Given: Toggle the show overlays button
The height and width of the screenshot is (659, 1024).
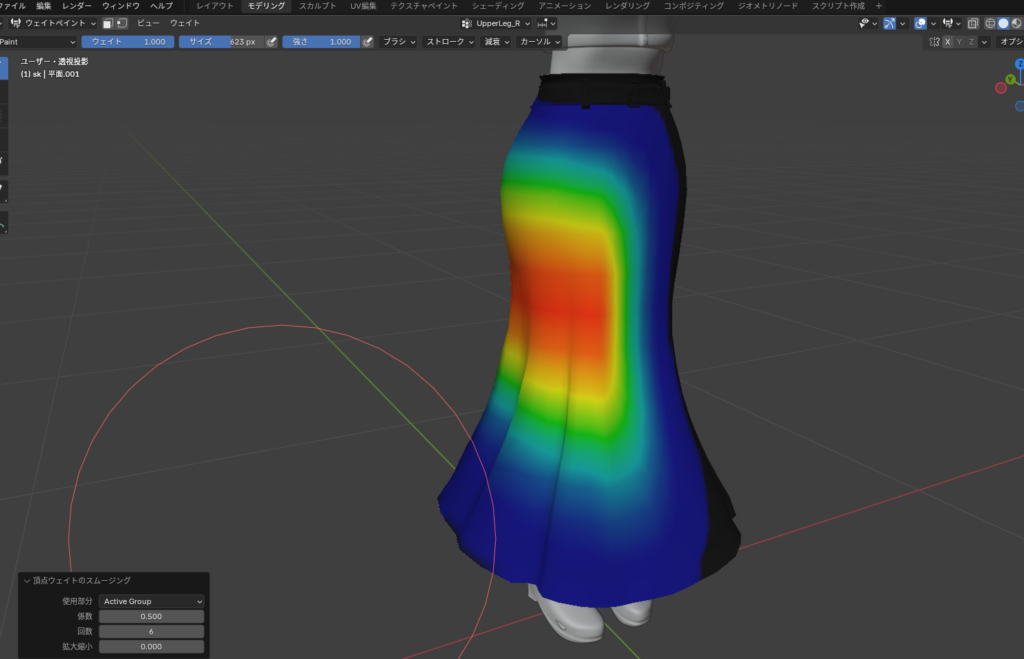Looking at the screenshot, I should tap(920, 23).
